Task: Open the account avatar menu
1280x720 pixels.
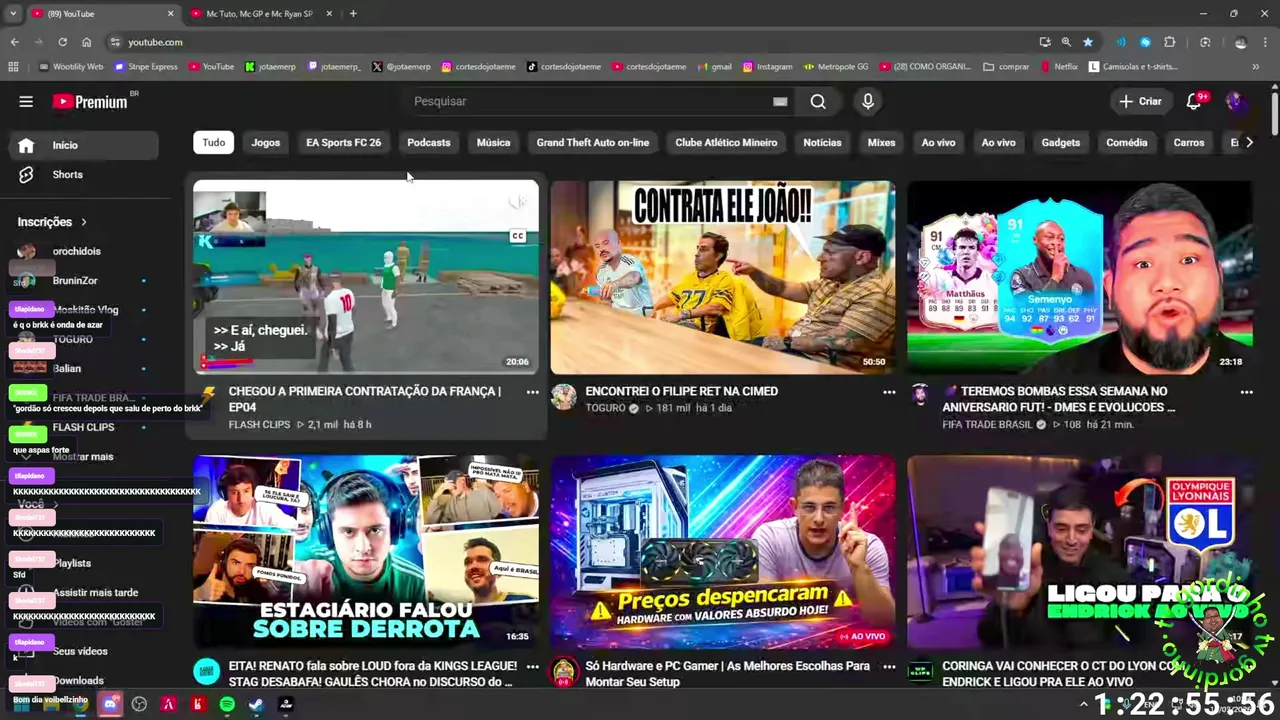Action: 1235,101
